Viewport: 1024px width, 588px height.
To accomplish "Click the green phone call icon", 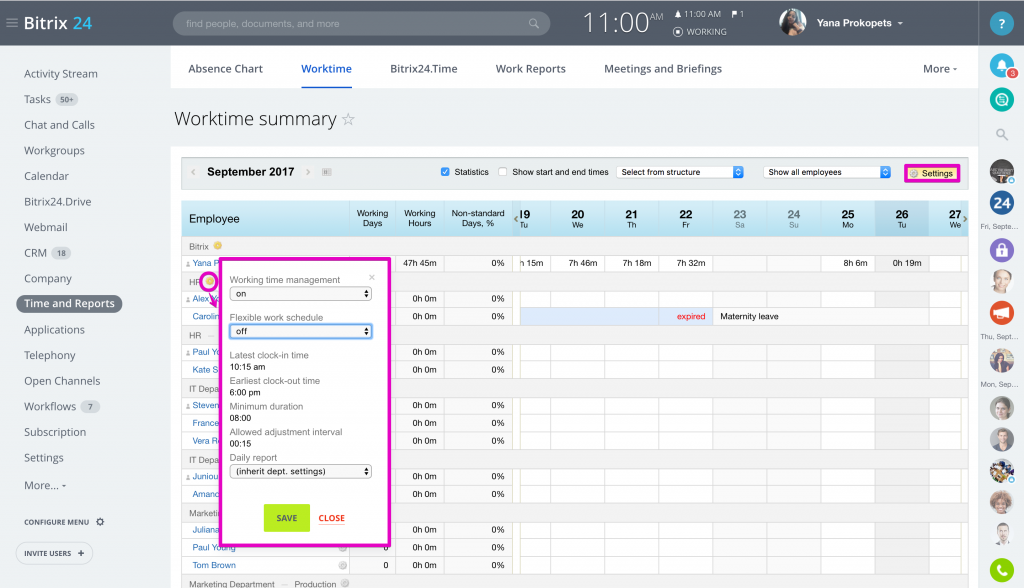I will [x=1001, y=570].
